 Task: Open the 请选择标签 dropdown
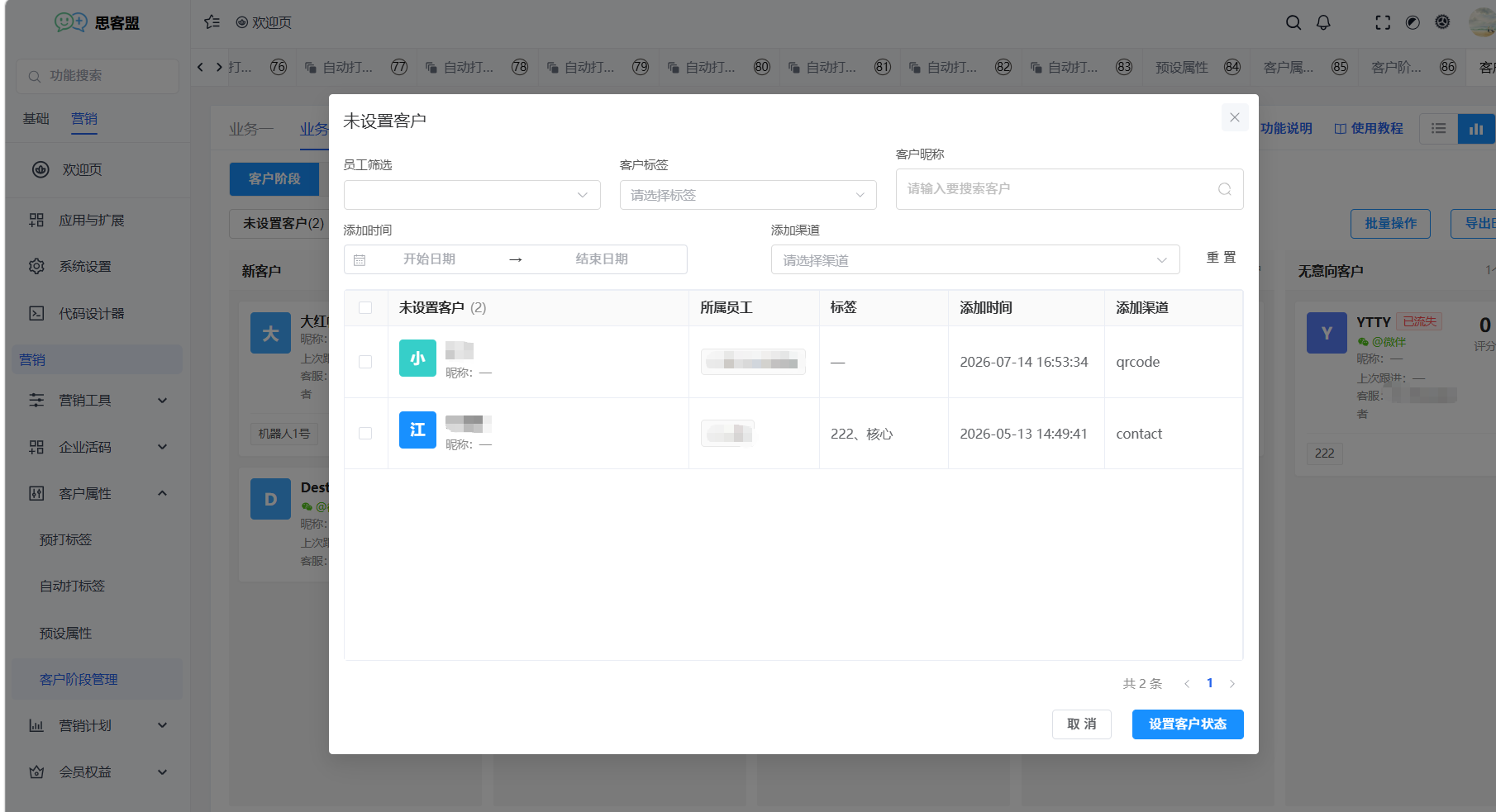pyautogui.click(x=748, y=195)
